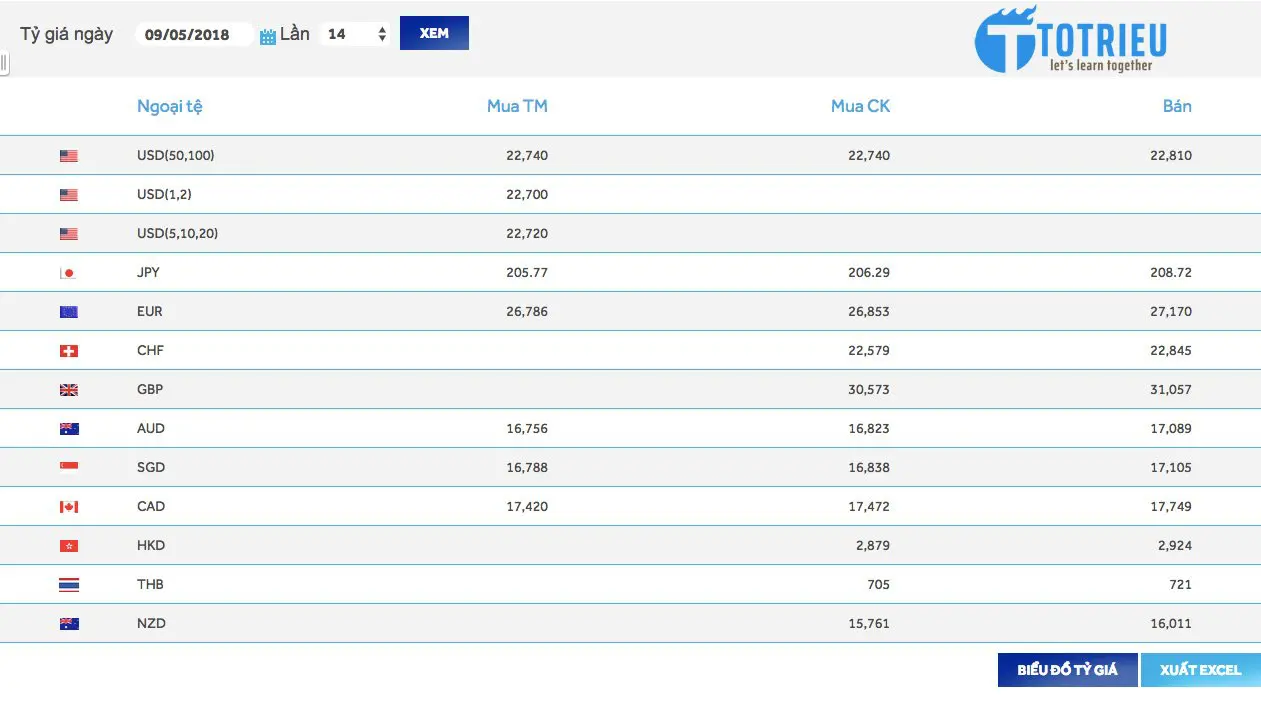The height and width of the screenshot is (713, 1261).
Task: Click the Canadian flag in CAD row
Action: click(x=68, y=507)
